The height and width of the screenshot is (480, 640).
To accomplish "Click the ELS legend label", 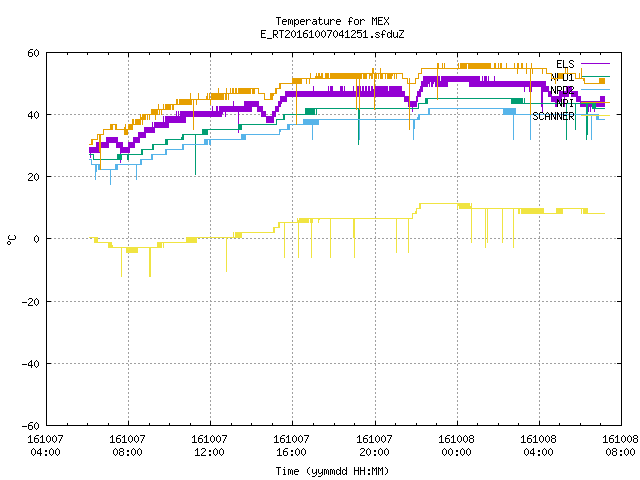I will 565,64.
